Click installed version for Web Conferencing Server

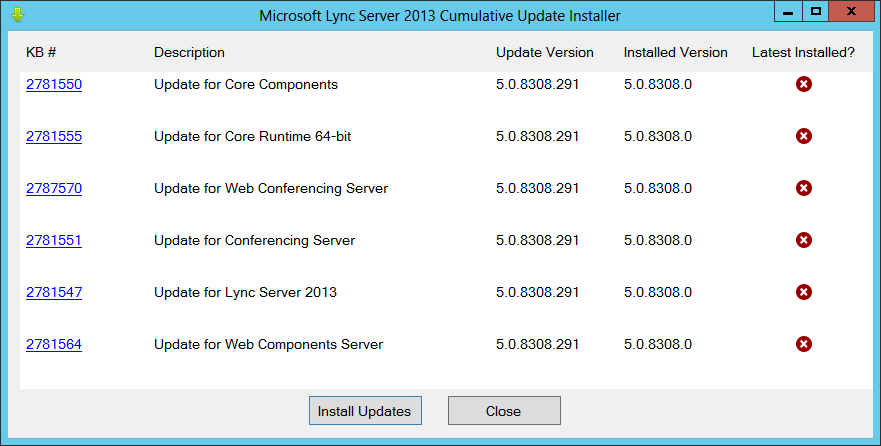click(x=658, y=188)
